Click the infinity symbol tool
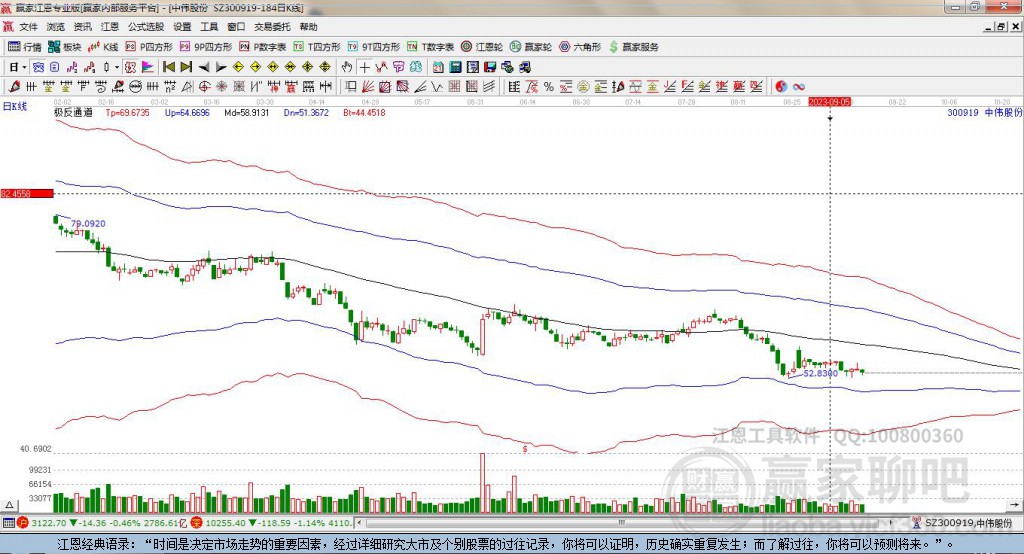The height and width of the screenshot is (554, 1024). (x=799, y=86)
